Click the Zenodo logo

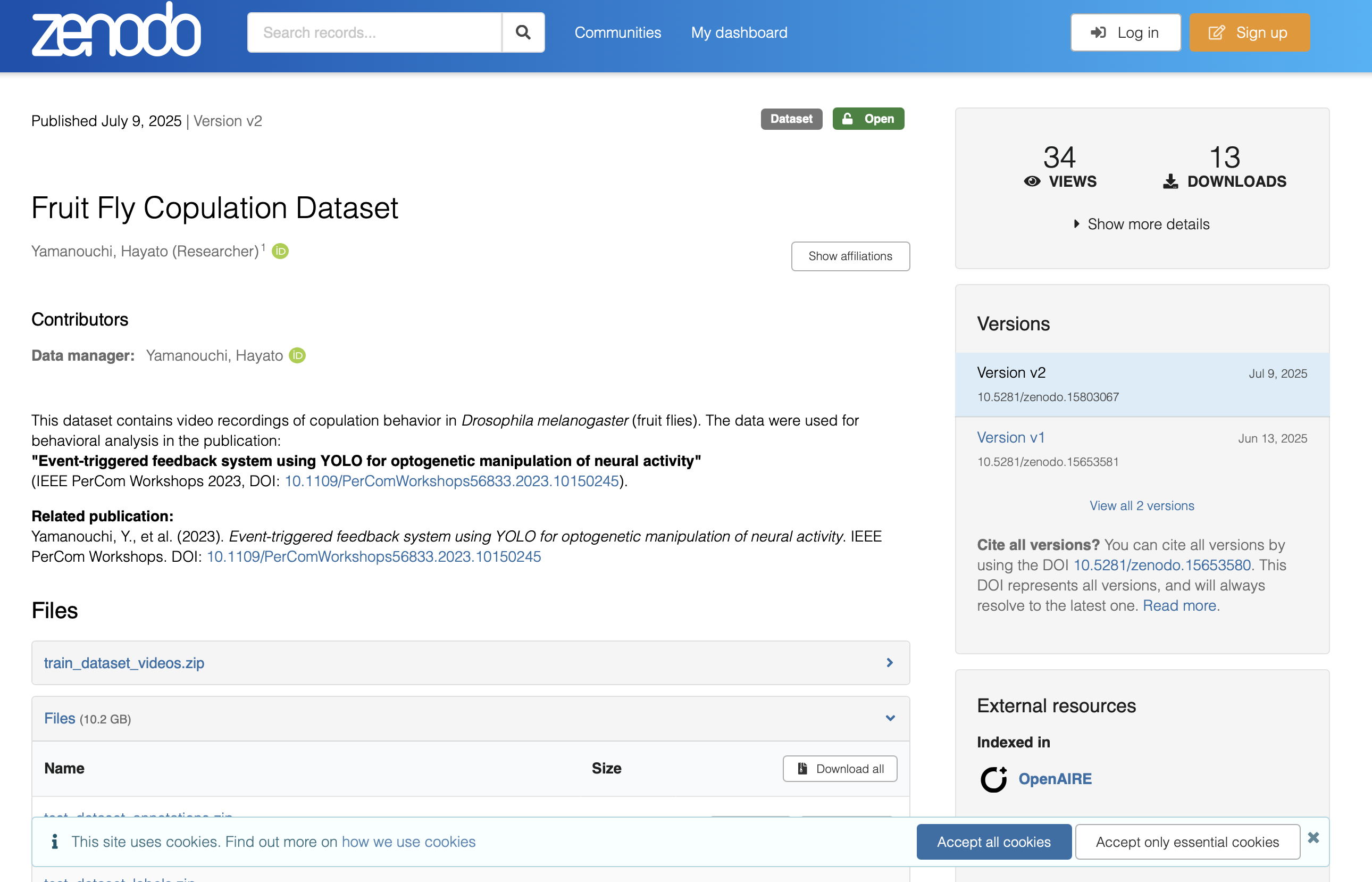point(116,31)
